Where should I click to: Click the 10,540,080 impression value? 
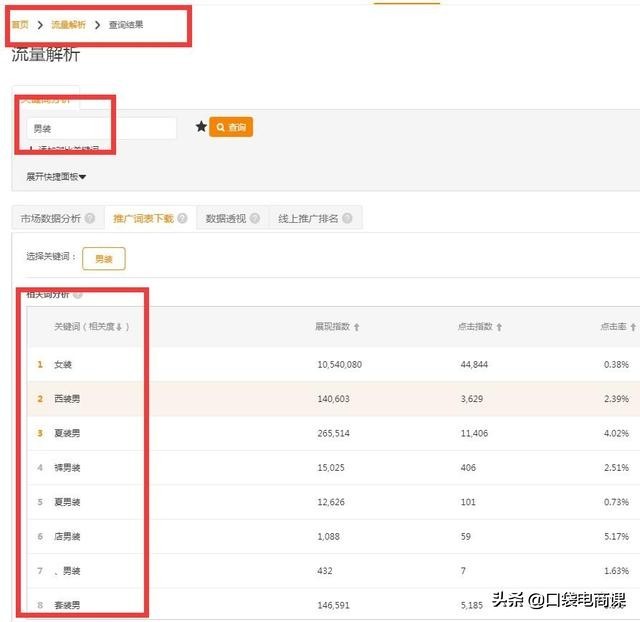tap(340, 364)
